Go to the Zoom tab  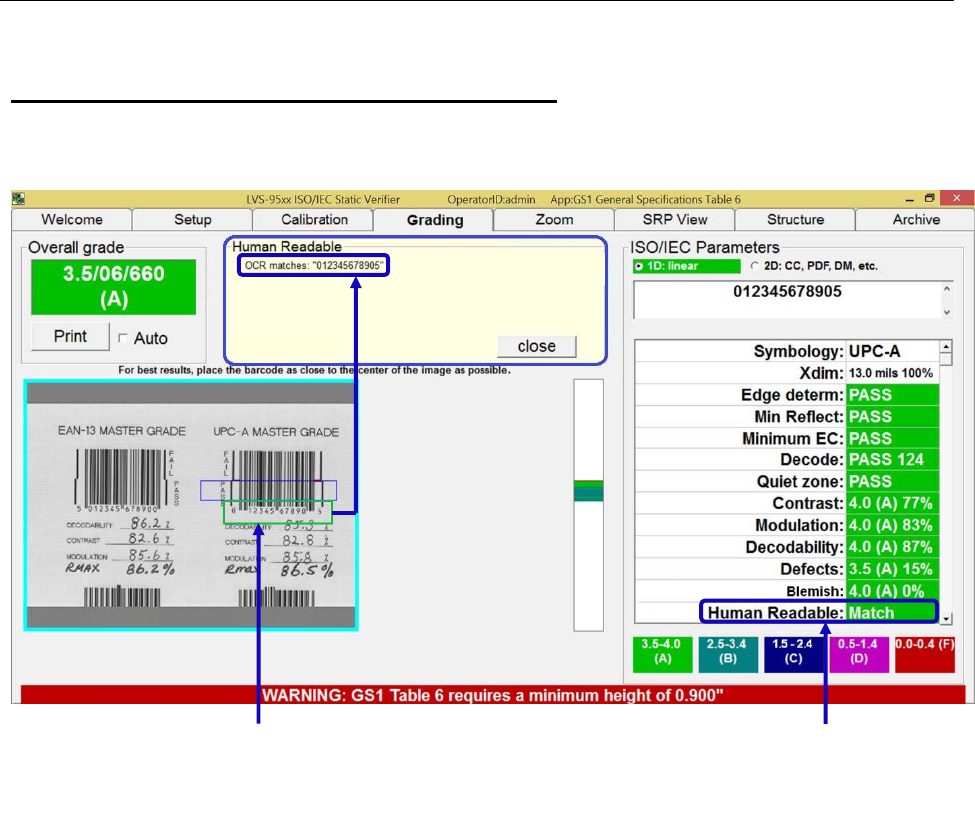click(554, 219)
